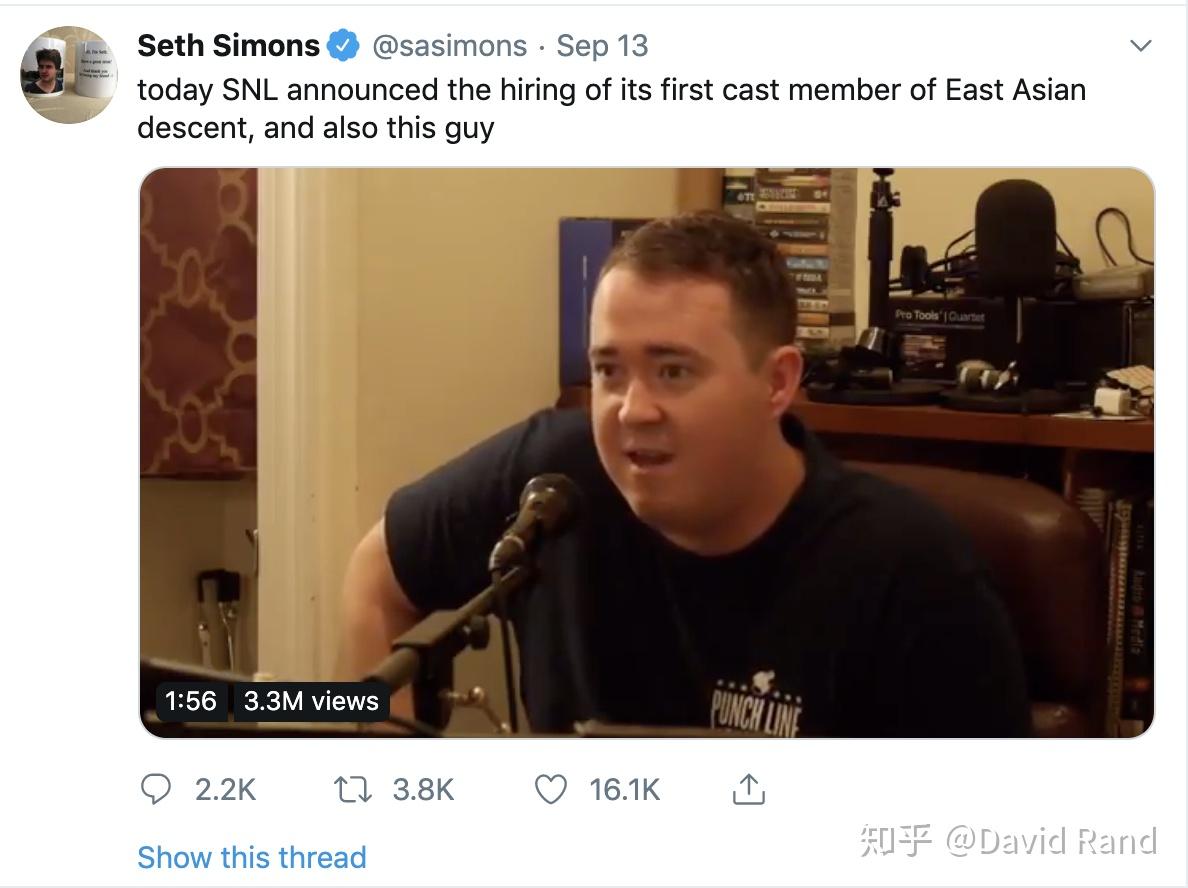Click Show this thread link

point(252,858)
